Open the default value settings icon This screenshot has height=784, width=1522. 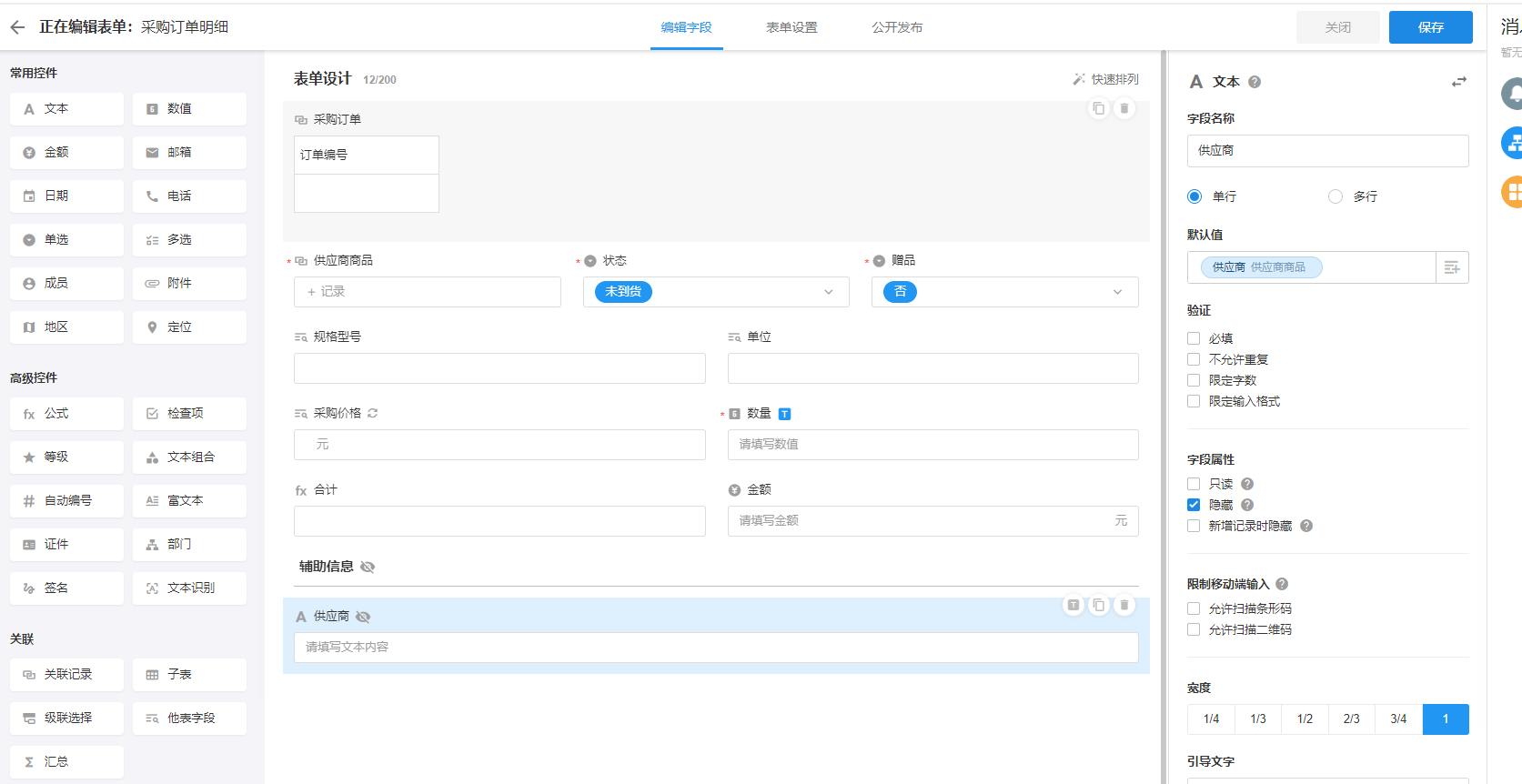tap(1452, 267)
